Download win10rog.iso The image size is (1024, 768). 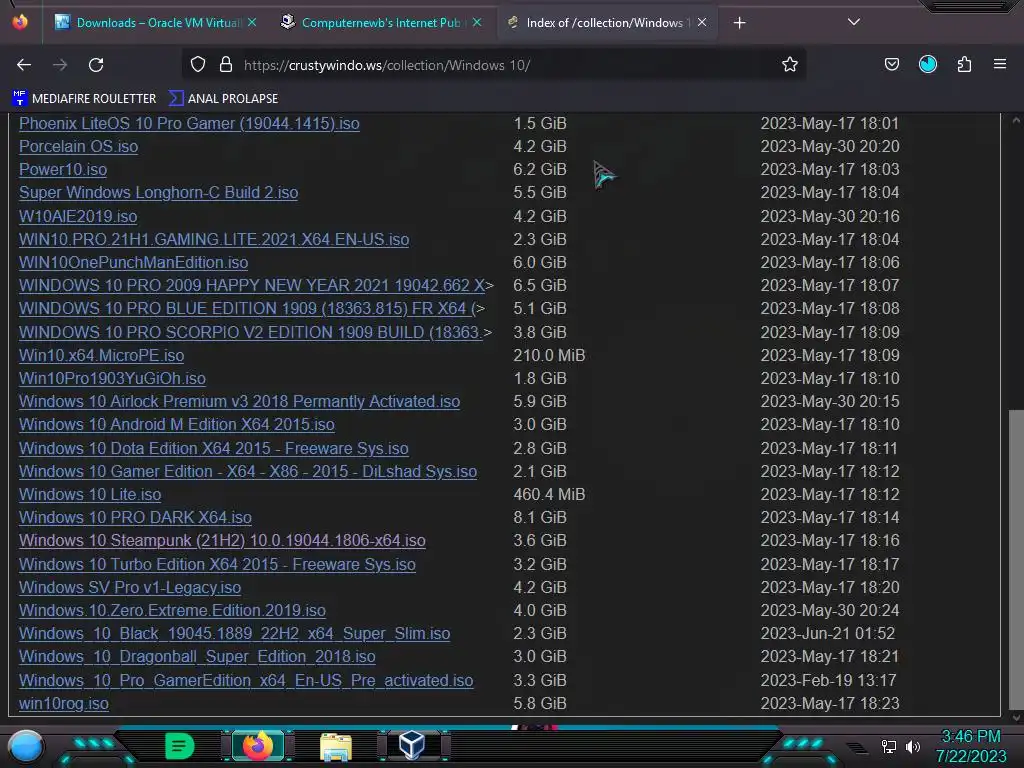(64, 703)
